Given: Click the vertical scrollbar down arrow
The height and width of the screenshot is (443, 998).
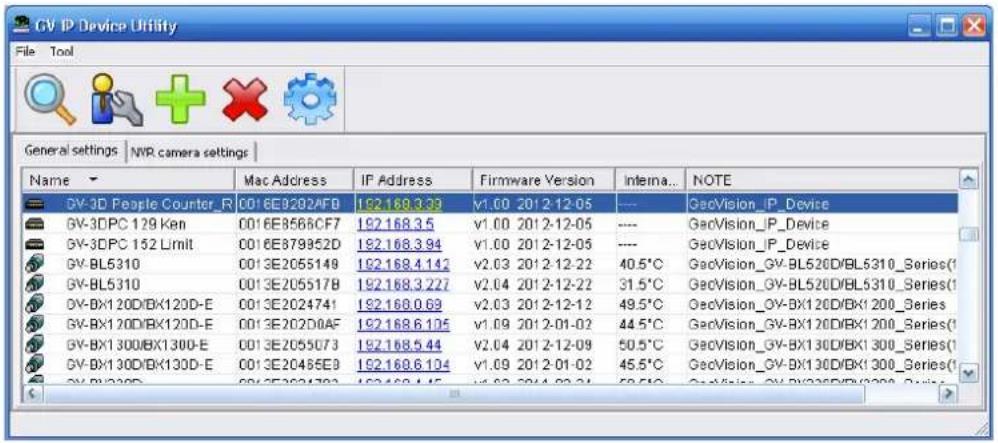Looking at the screenshot, I should 968,371.
